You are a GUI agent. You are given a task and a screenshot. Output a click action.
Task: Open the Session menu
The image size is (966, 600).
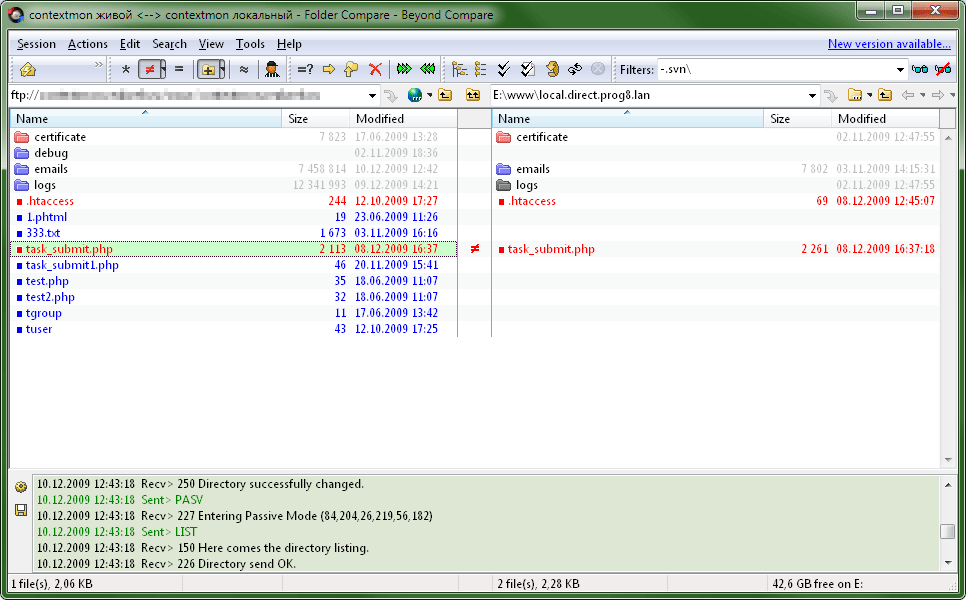tap(36, 44)
